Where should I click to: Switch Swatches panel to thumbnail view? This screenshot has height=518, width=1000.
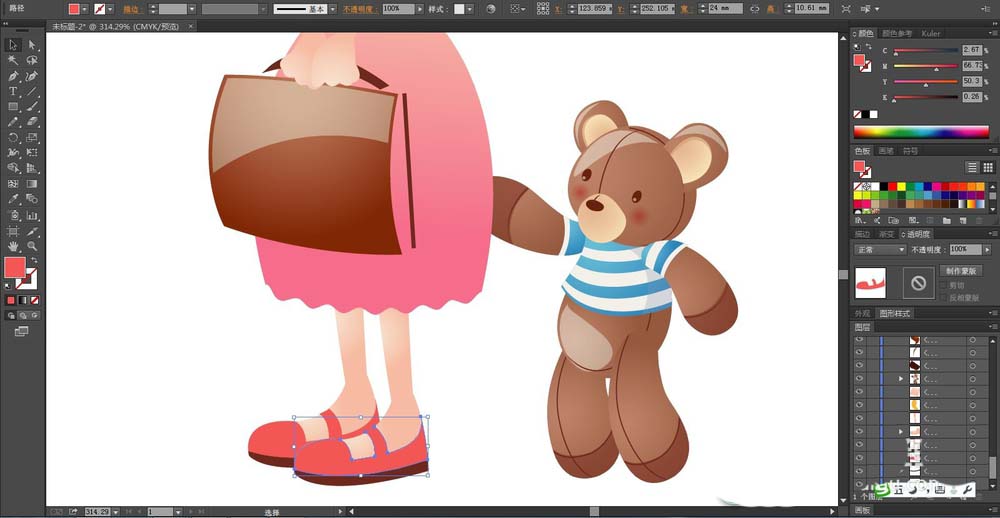point(988,167)
